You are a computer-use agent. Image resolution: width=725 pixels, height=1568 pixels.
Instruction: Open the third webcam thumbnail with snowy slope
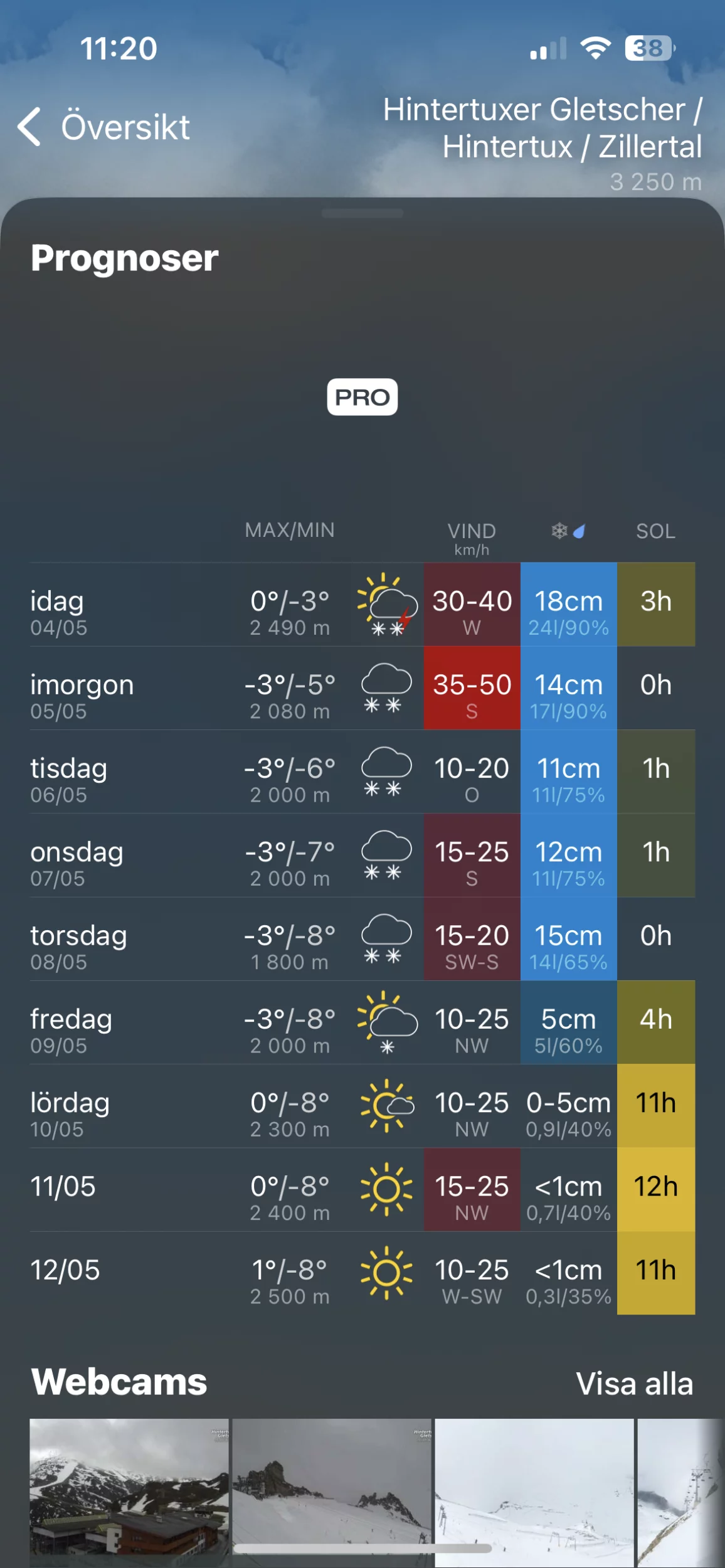(534, 1491)
